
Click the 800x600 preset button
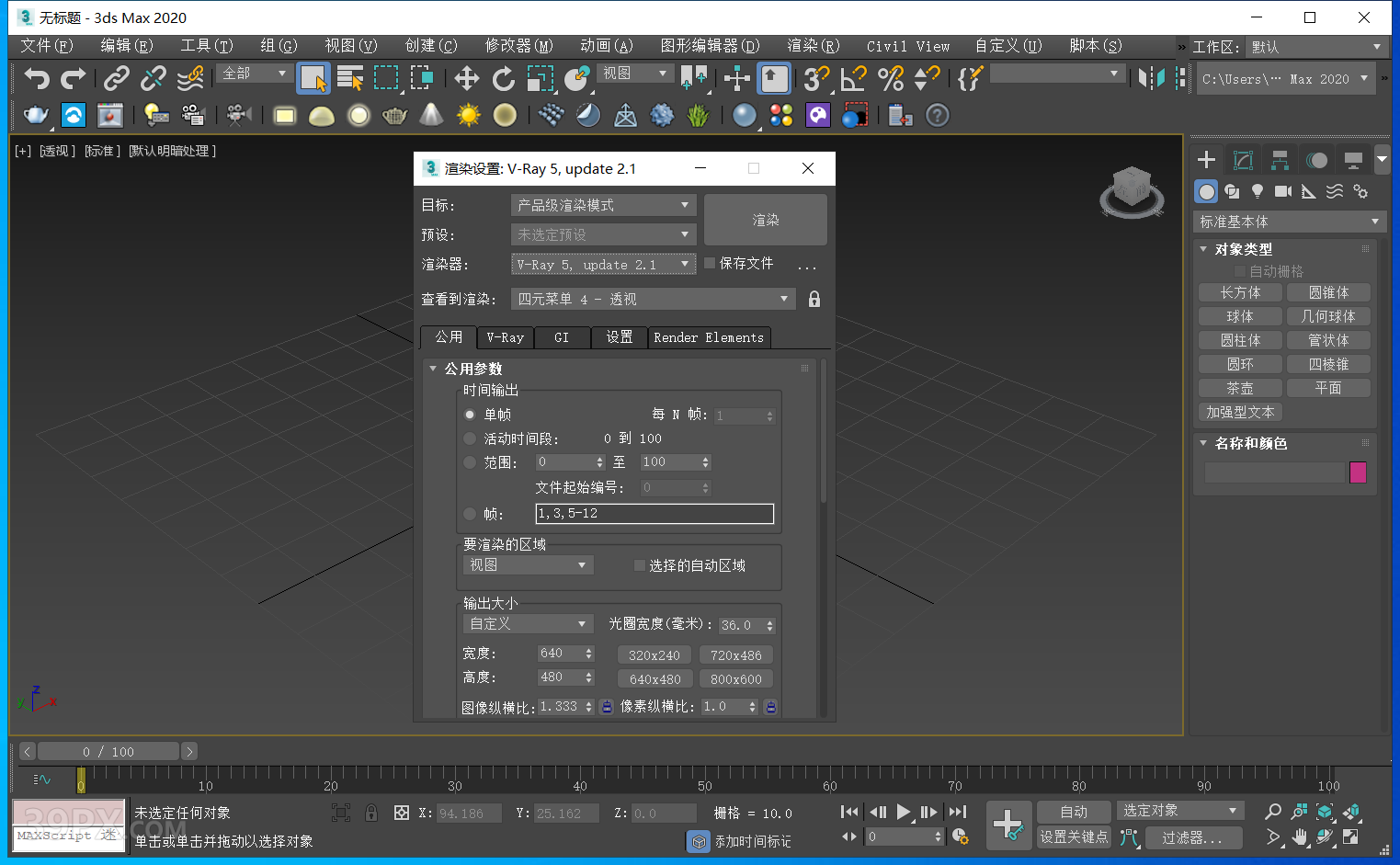(736, 679)
